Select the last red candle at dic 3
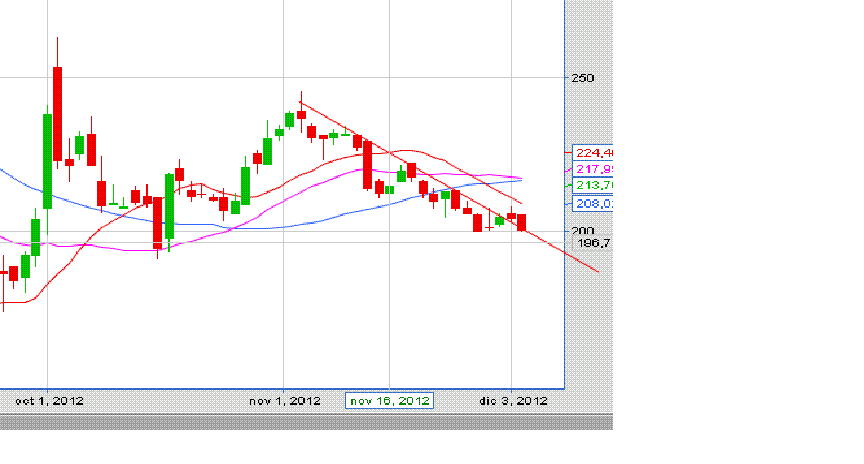 [521, 222]
